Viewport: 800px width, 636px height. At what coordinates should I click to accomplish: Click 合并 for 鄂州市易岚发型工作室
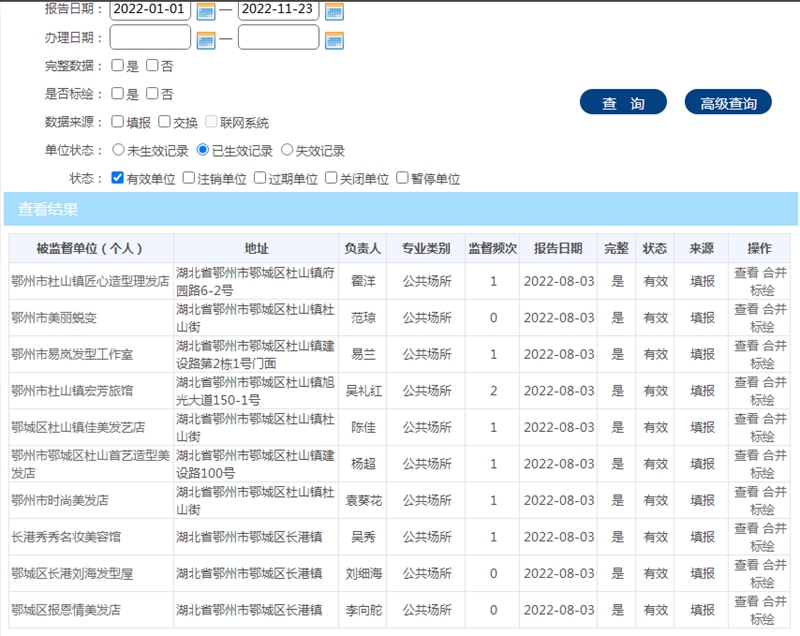(x=774, y=346)
